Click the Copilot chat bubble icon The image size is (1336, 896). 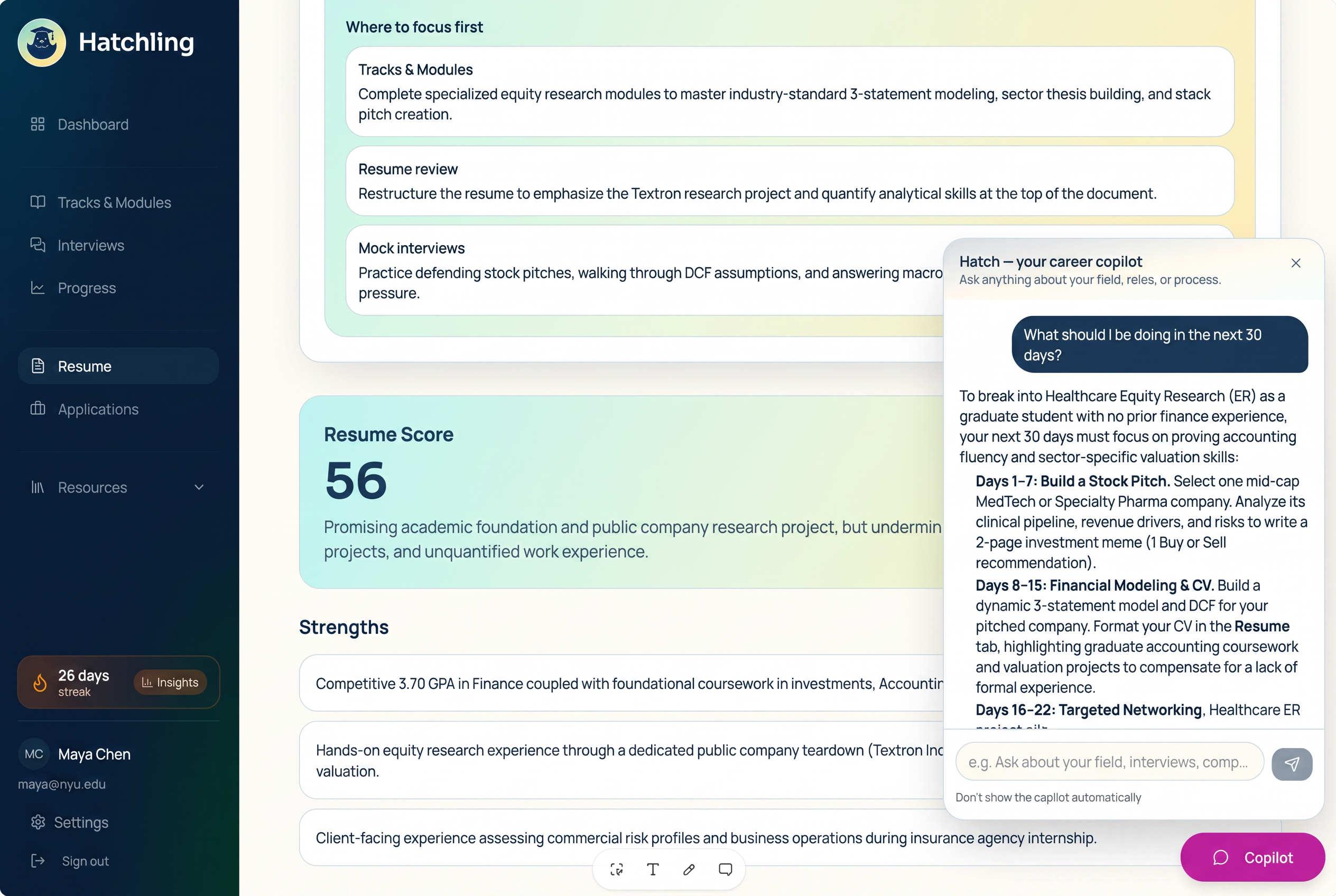[x=1220, y=858]
